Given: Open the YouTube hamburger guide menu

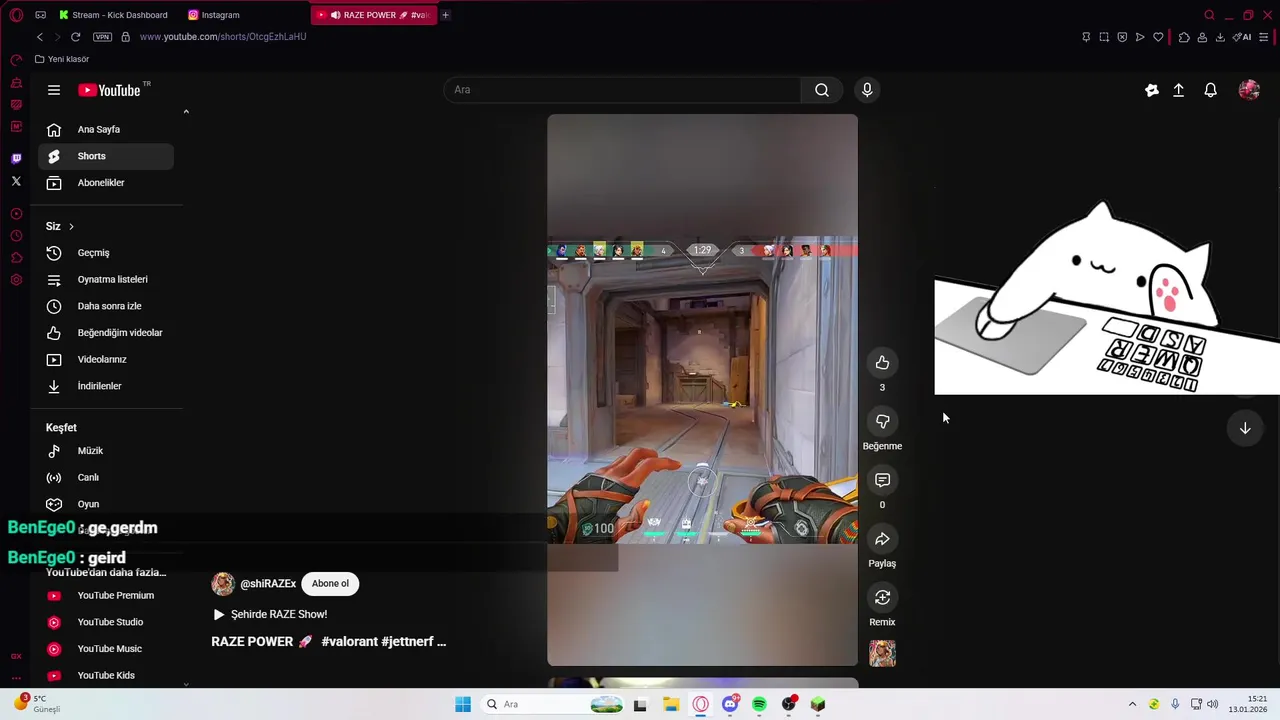Looking at the screenshot, I should (x=54, y=90).
